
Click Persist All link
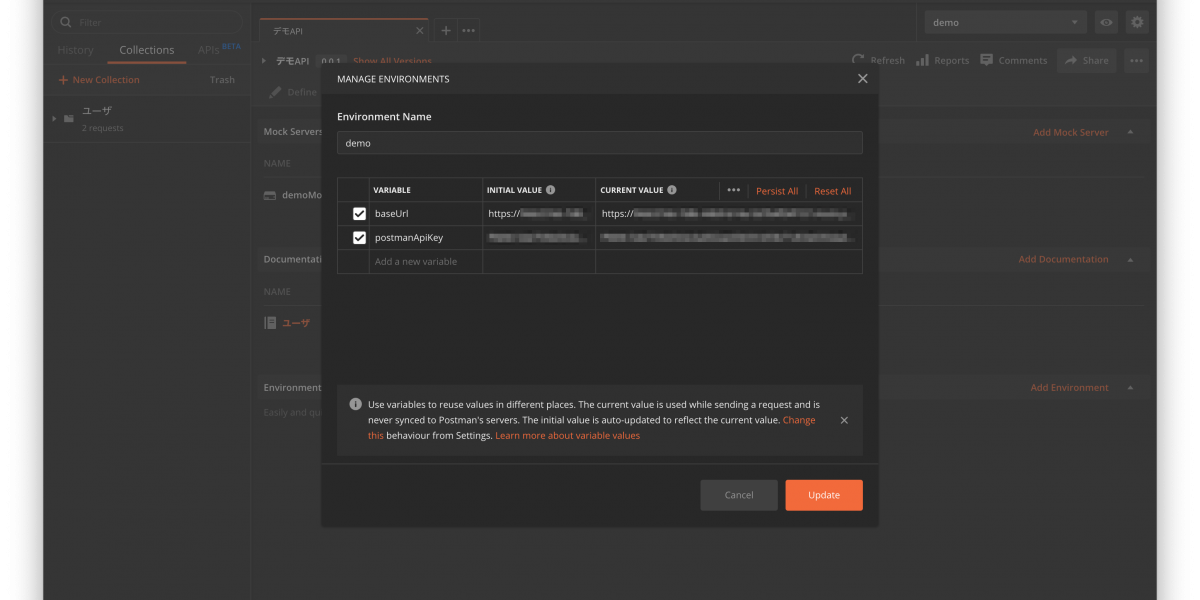pyautogui.click(x=777, y=191)
